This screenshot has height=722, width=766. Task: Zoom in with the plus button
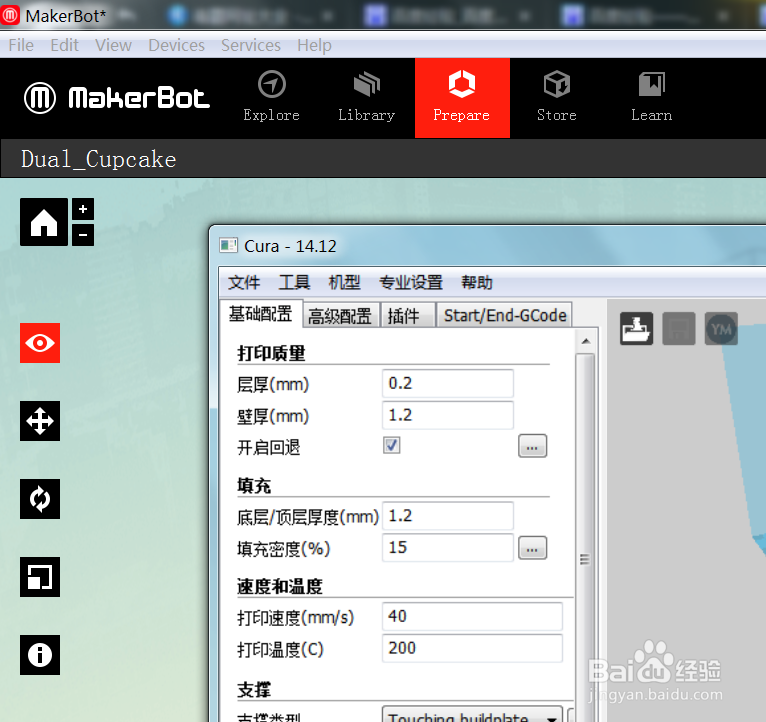[x=83, y=209]
